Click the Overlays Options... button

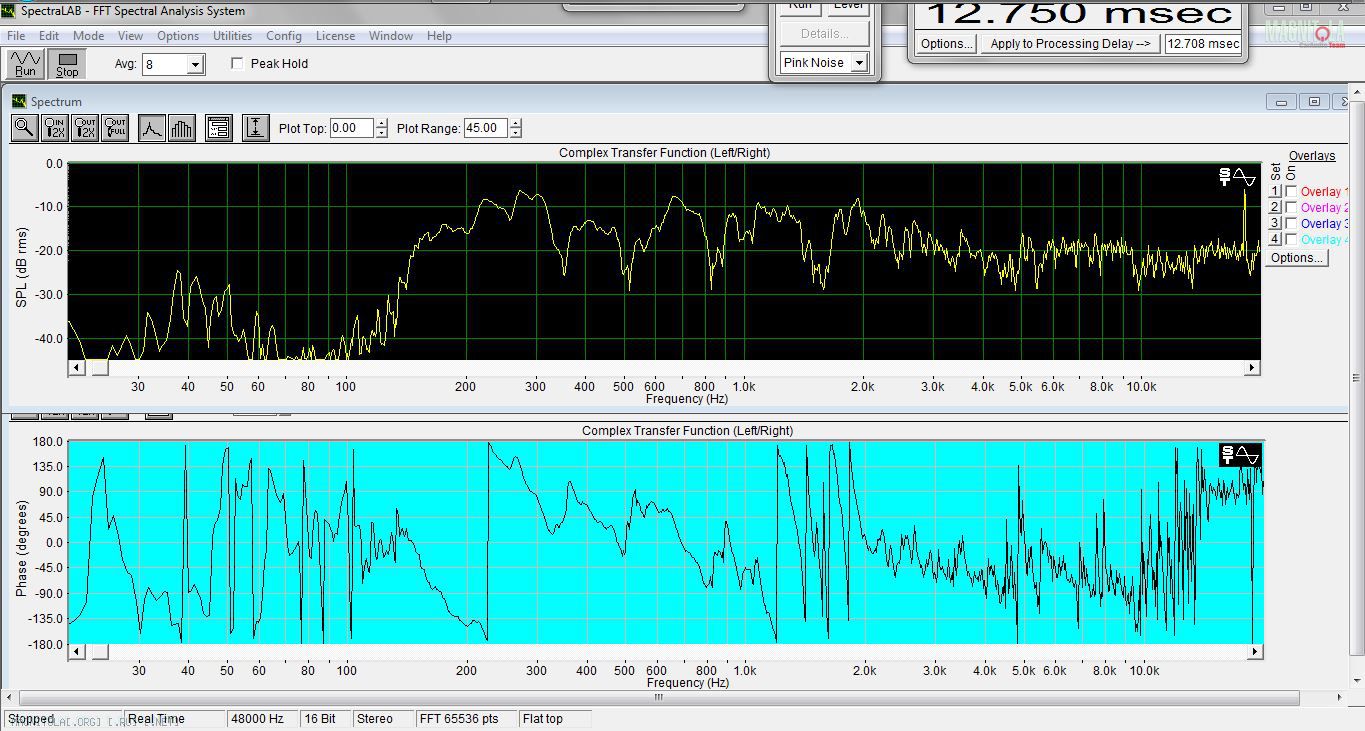point(1296,257)
